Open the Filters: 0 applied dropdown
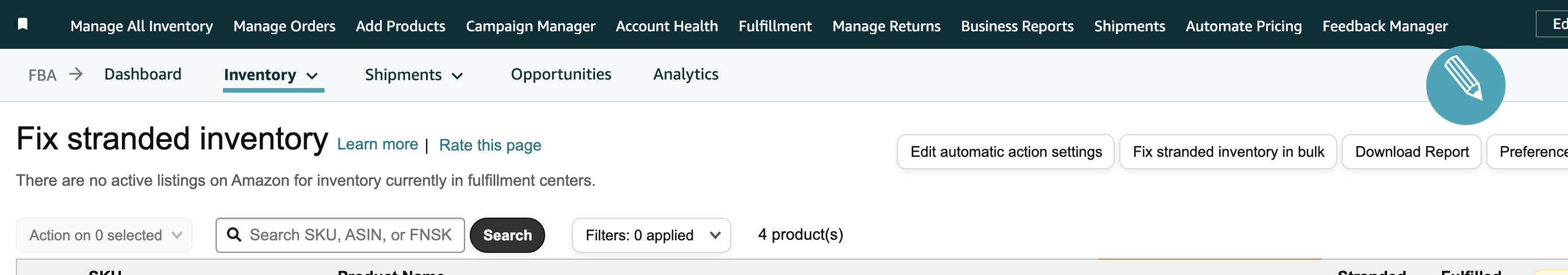The height and width of the screenshot is (275, 1568). point(651,235)
